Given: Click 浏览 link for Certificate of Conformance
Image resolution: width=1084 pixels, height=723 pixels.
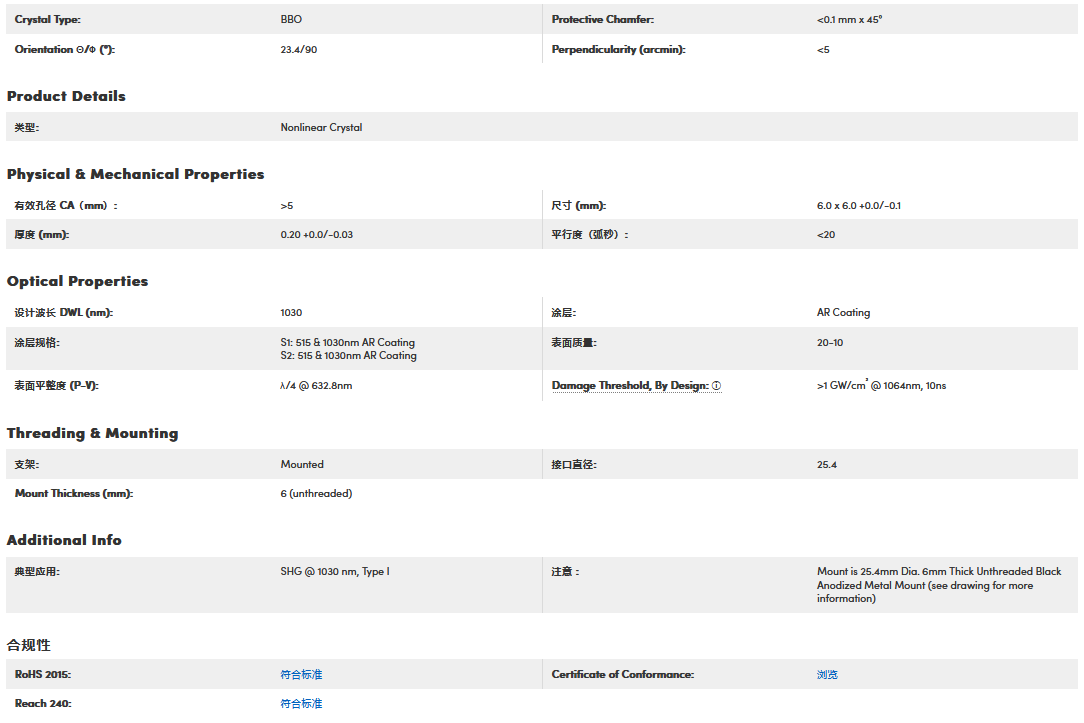Looking at the screenshot, I should tap(827, 675).
